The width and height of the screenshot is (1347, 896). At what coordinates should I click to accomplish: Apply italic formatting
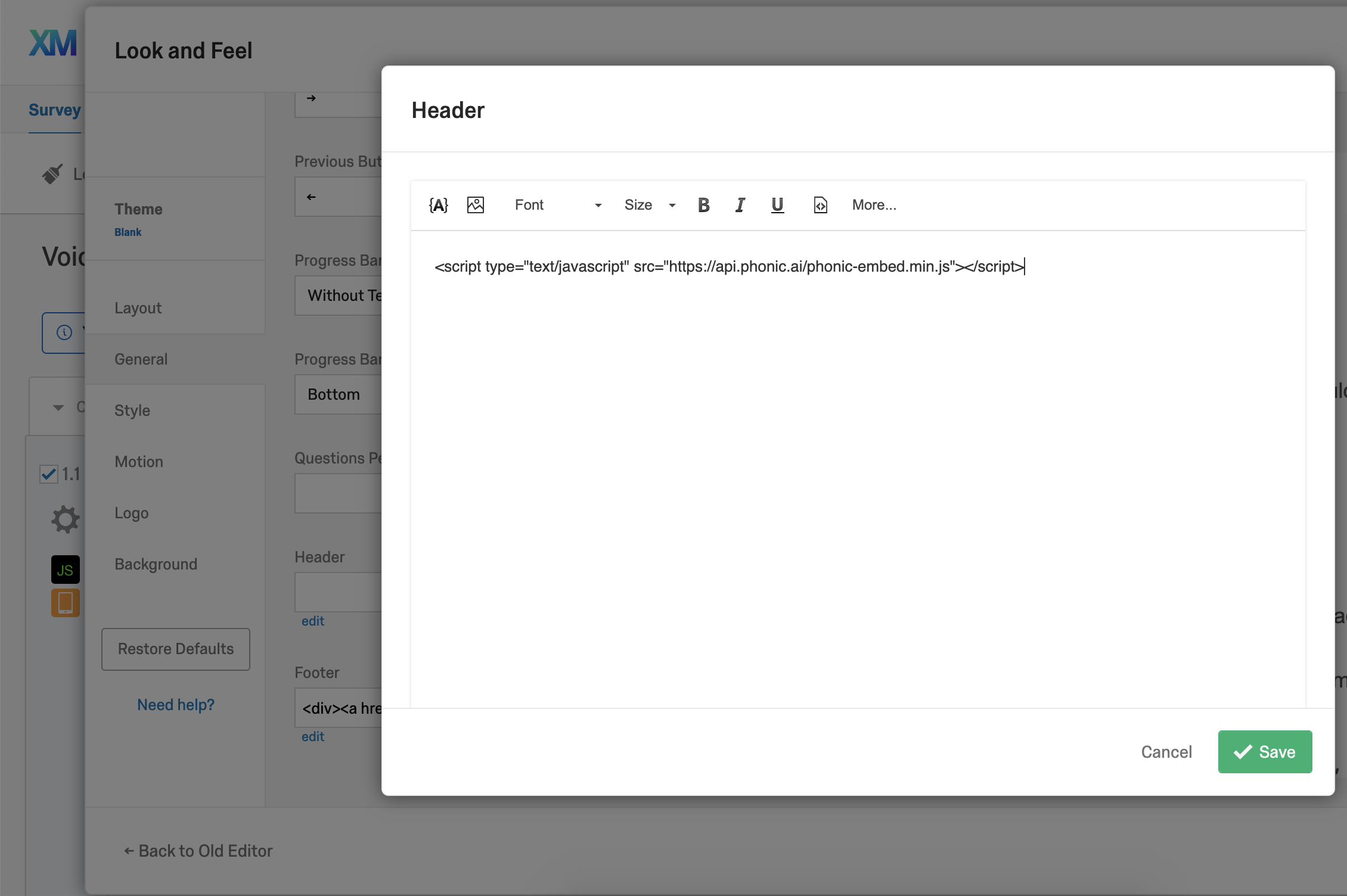(740, 204)
